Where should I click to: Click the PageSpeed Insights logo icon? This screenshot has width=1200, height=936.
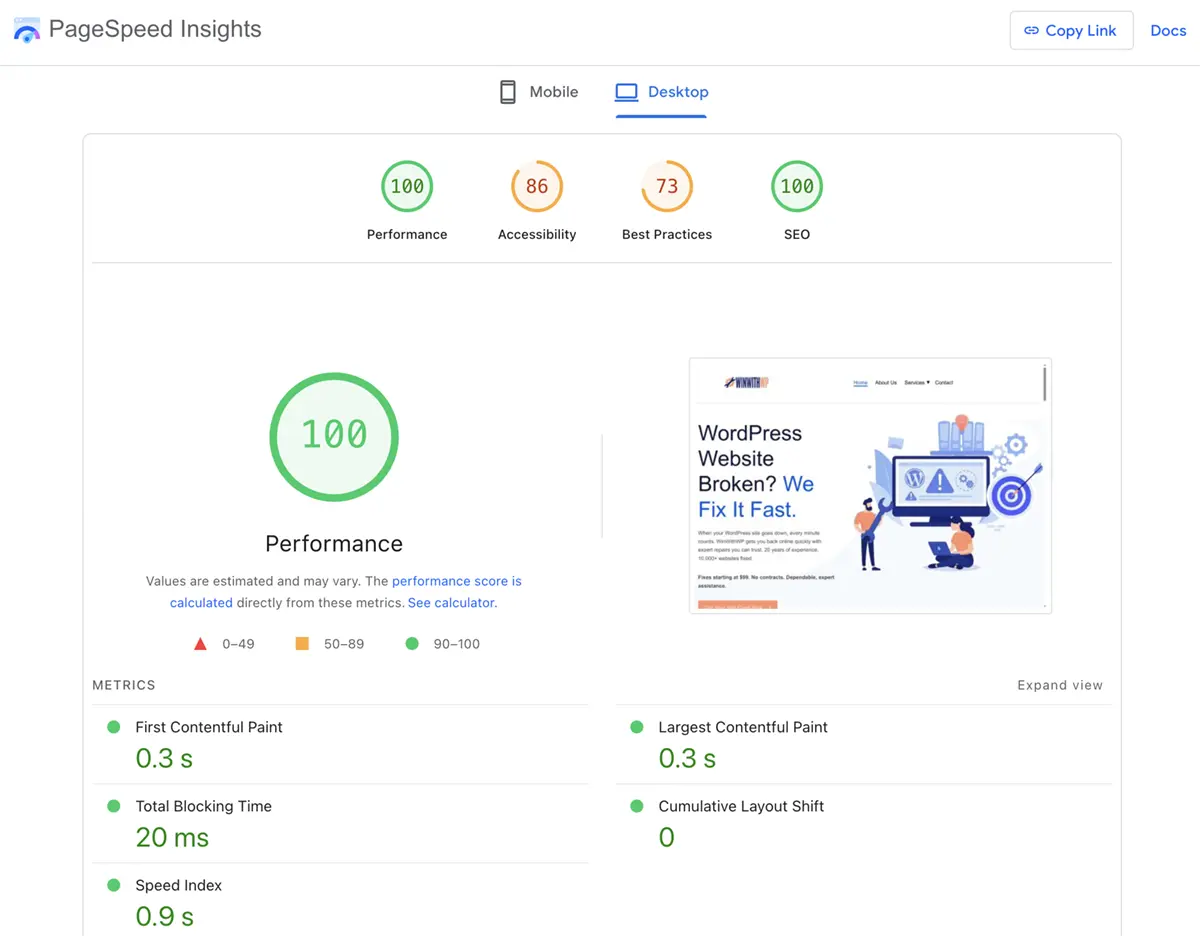[x=26, y=31]
